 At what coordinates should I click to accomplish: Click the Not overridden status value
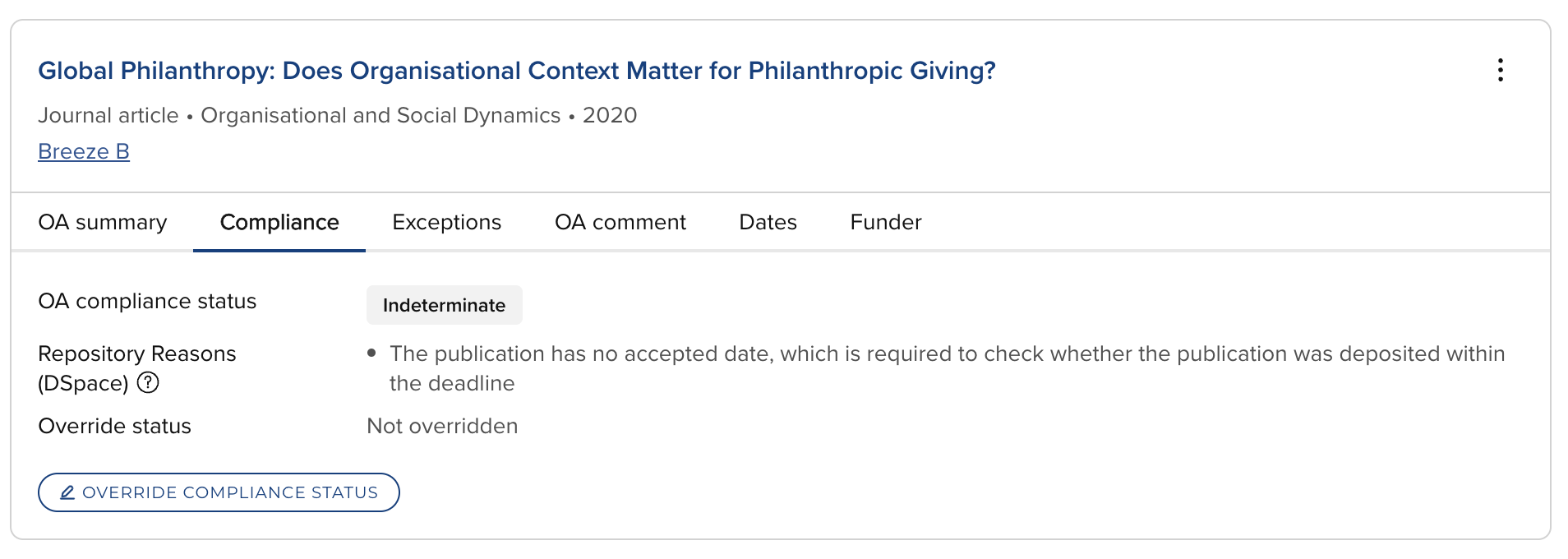(442, 426)
